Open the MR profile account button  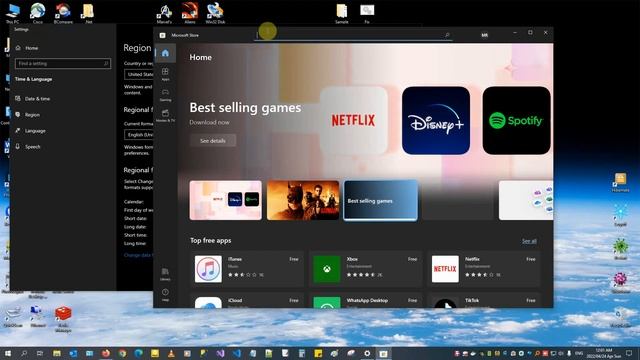tap(484, 35)
